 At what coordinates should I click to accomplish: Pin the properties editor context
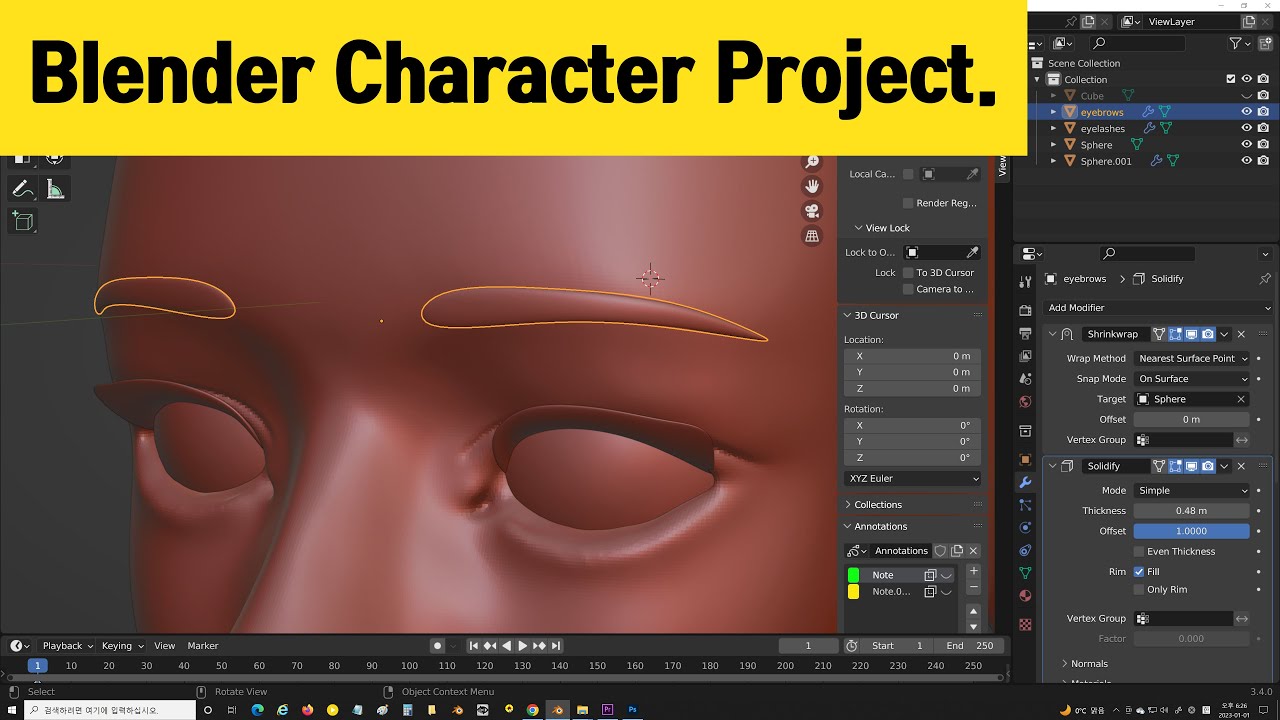point(1265,279)
